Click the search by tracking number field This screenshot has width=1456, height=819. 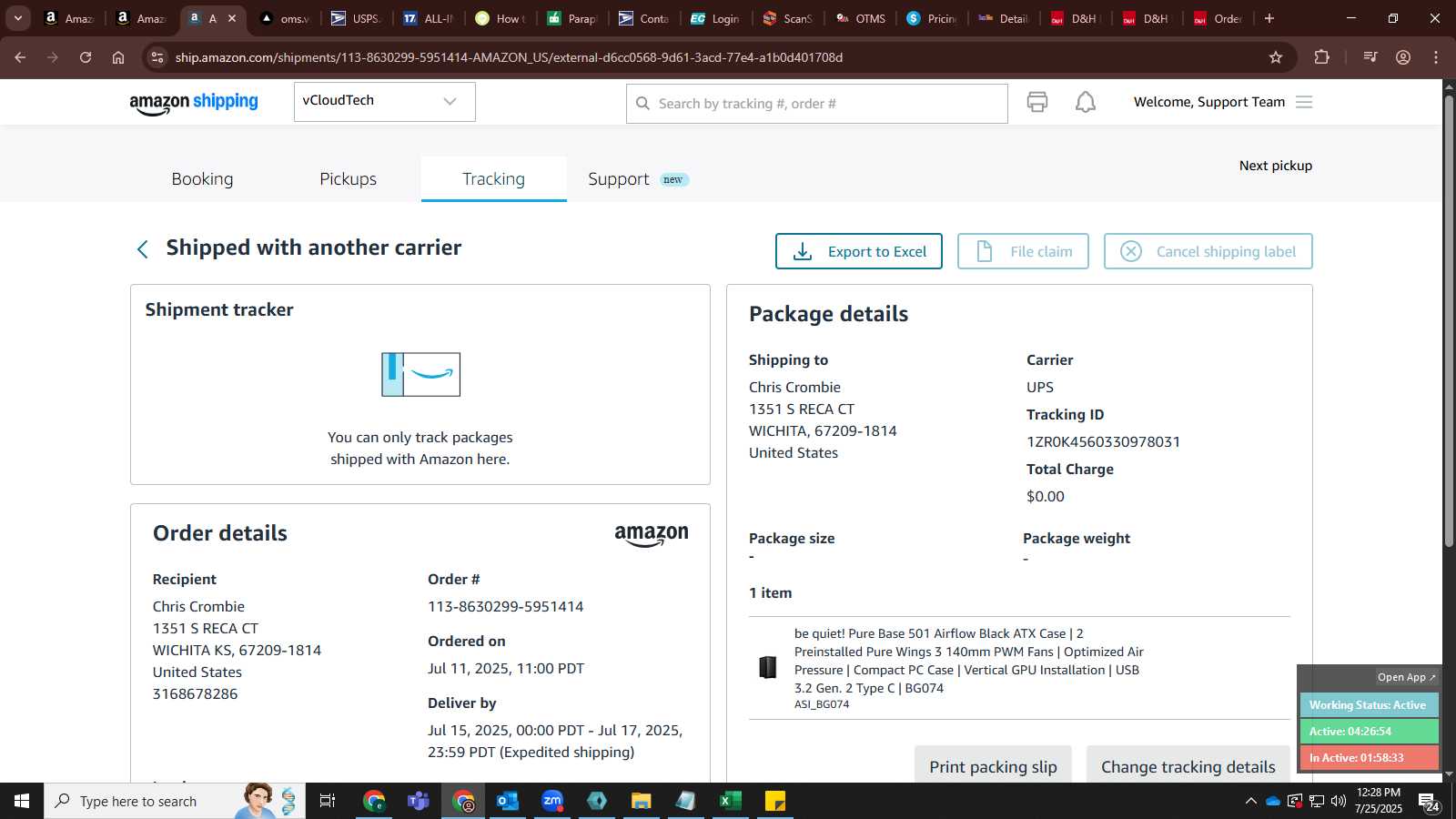tap(816, 104)
